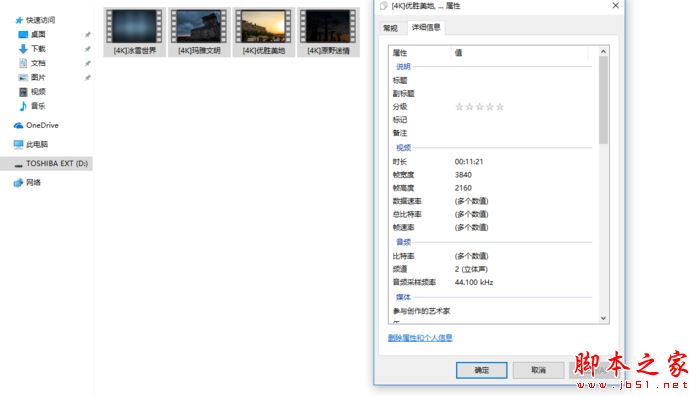700x396 pixels.
Task: Set 分级 rating to five stars
Action: (x=500, y=107)
